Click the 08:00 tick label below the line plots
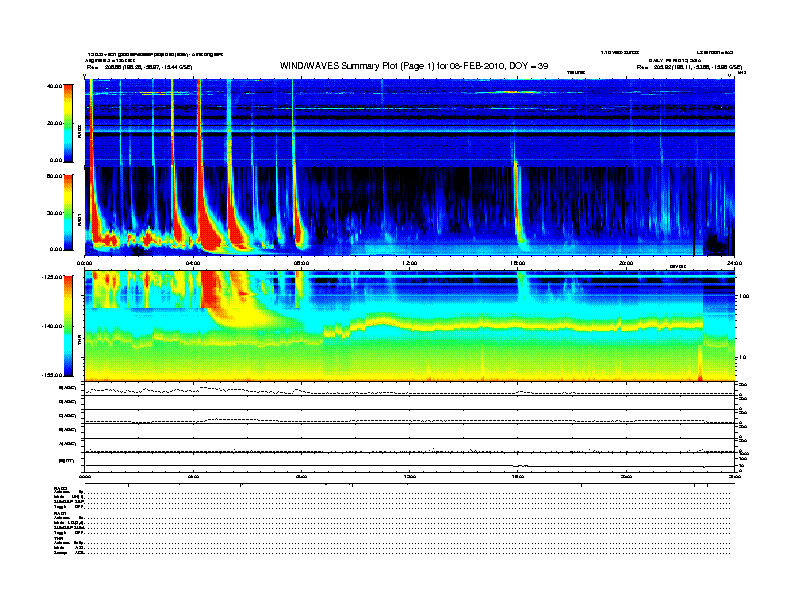This screenshot has width=792, height=612. 302,476
